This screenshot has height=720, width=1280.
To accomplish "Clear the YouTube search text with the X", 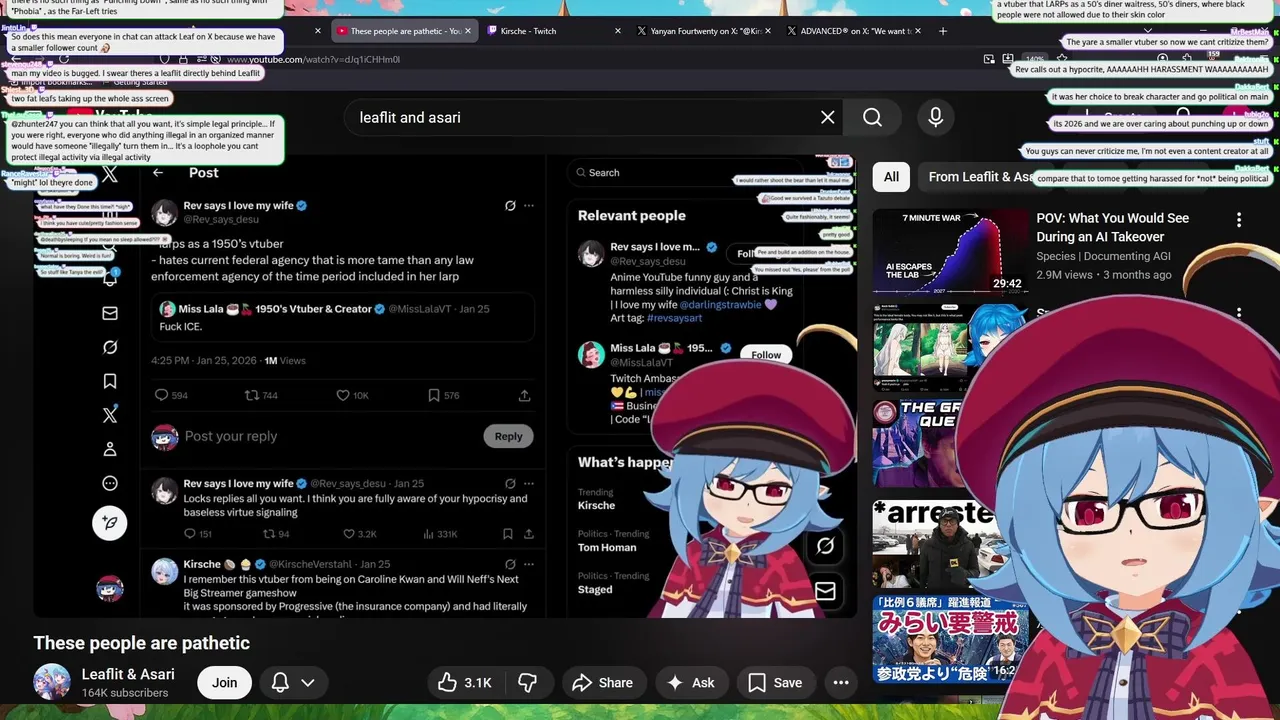I will 828,118.
